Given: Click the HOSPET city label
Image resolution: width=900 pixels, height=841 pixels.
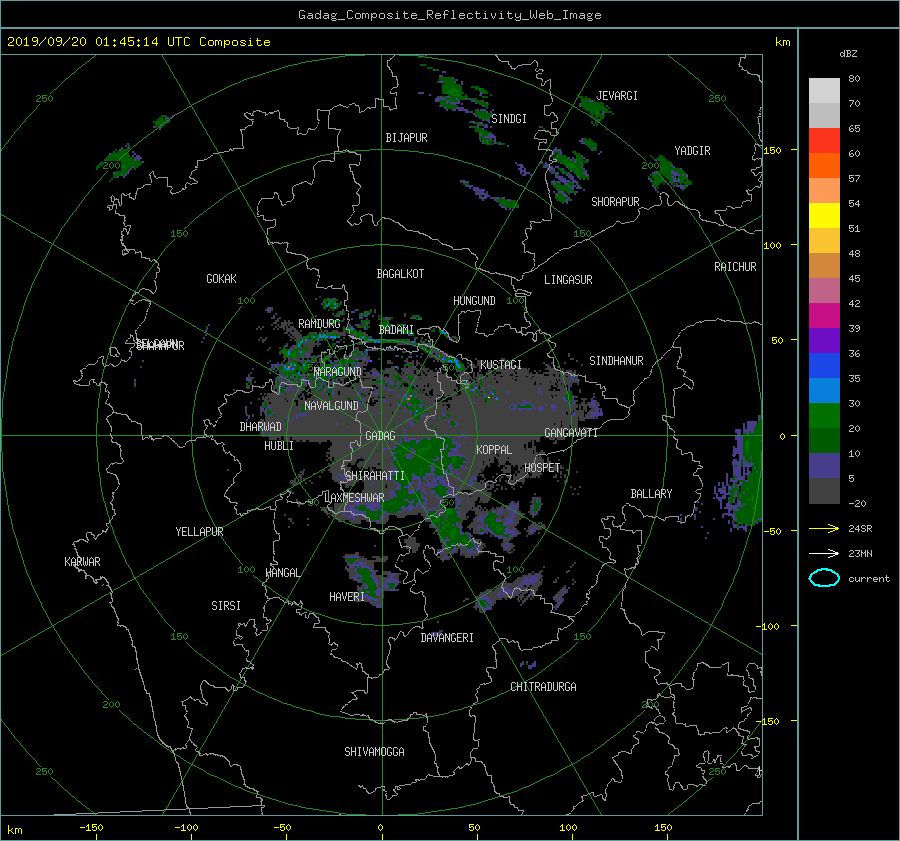Looking at the screenshot, I should tap(542, 468).
